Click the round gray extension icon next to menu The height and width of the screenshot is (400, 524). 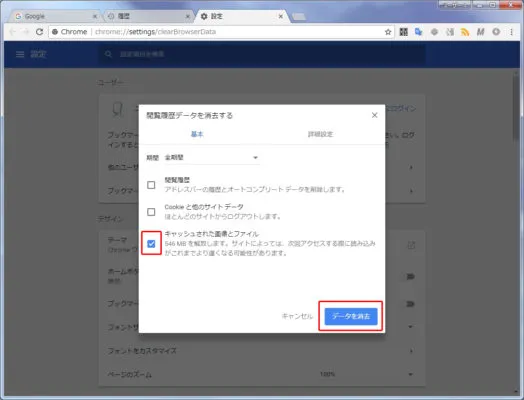[496, 32]
